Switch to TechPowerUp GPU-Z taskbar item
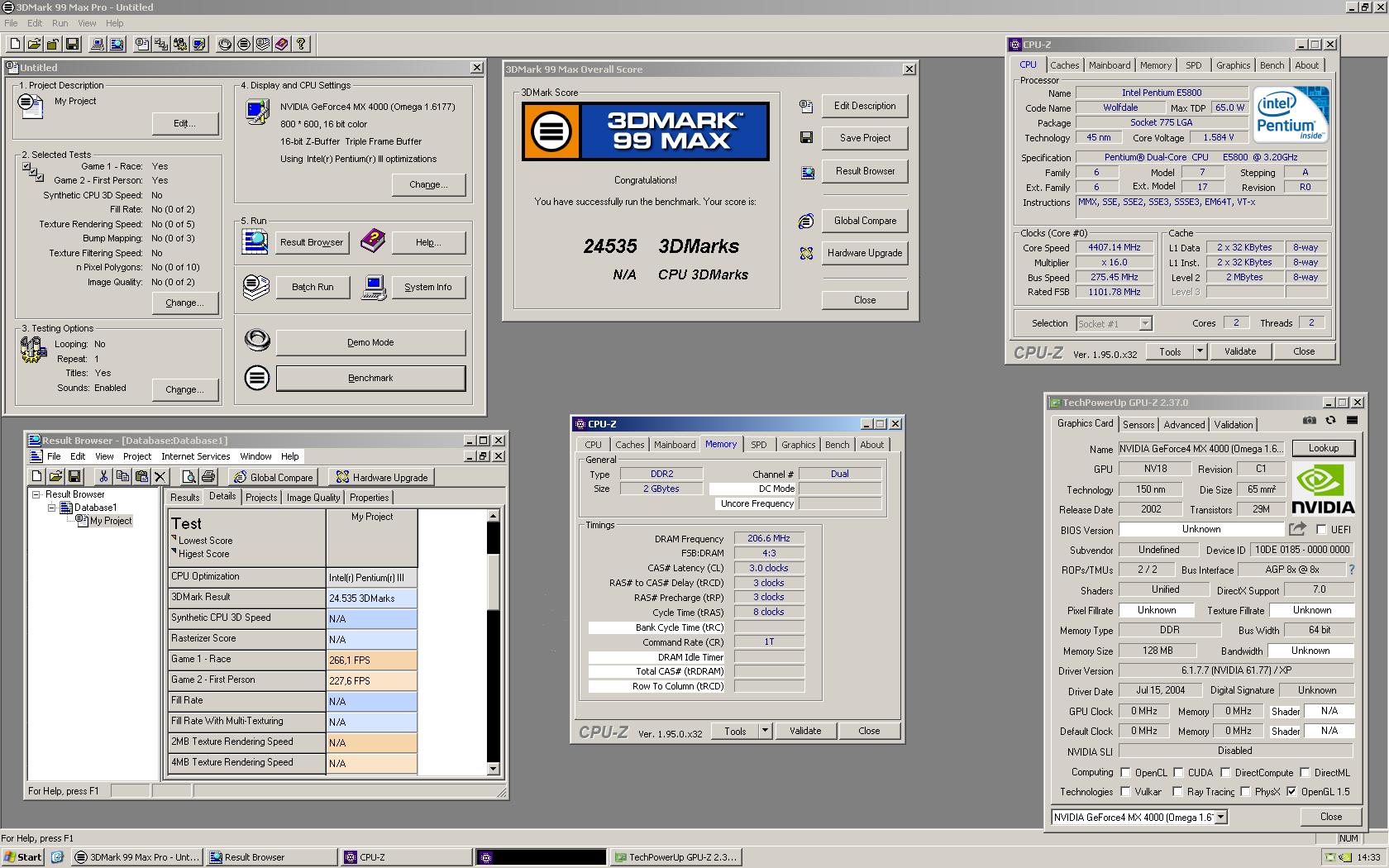1389x868 pixels. coord(675,857)
